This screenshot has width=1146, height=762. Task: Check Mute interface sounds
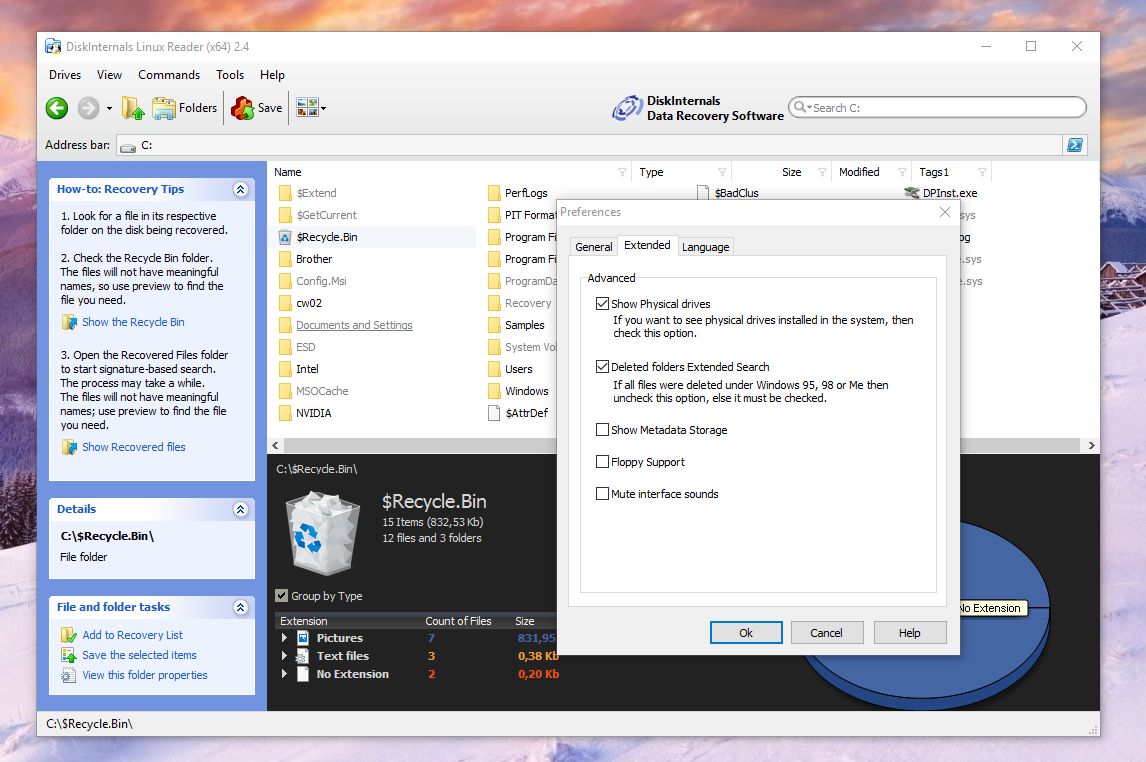[602, 494]
